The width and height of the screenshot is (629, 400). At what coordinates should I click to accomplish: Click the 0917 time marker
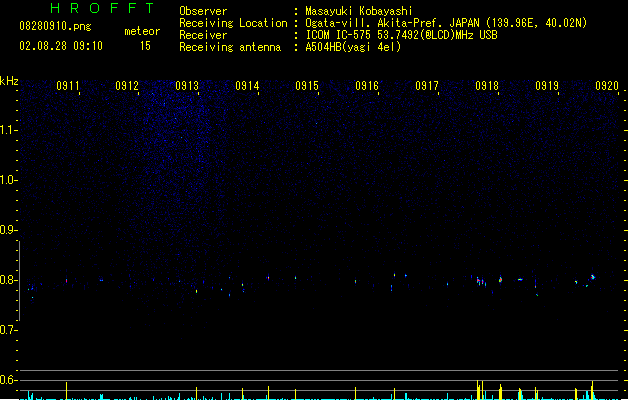coord(427,86)
